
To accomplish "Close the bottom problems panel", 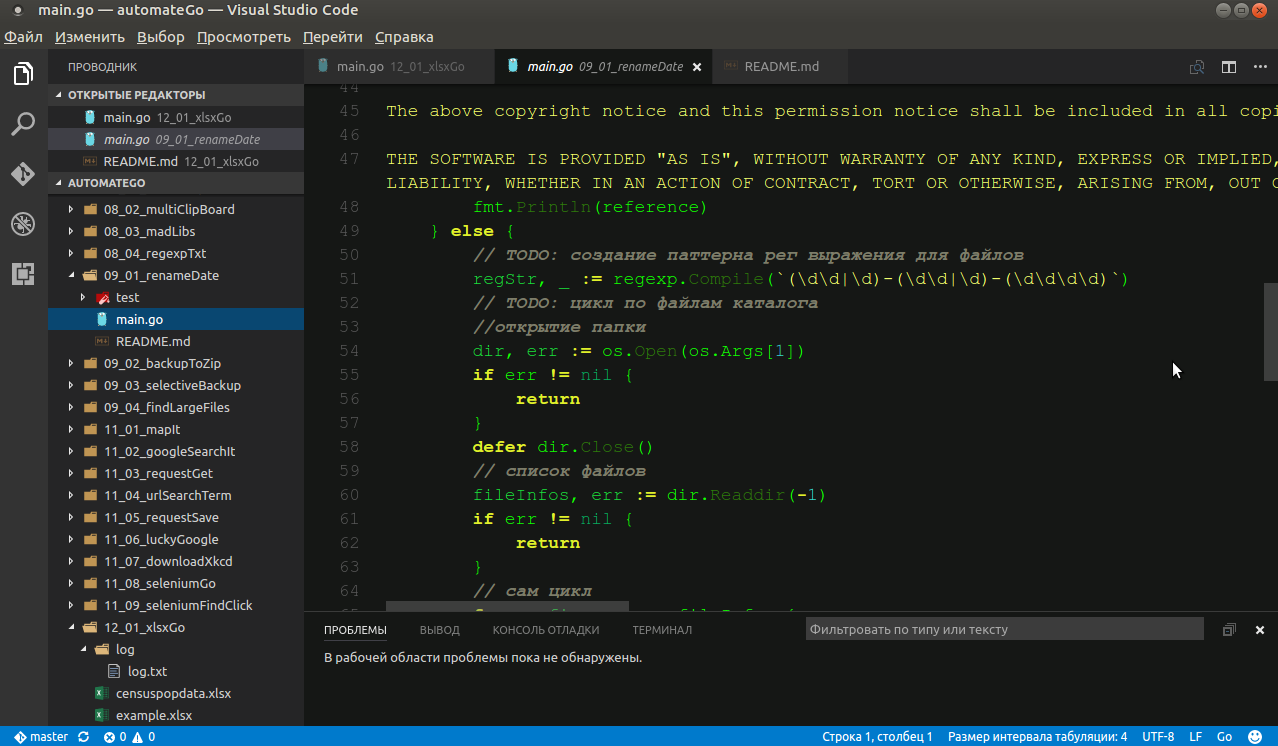I will [x=1260, y=630].
